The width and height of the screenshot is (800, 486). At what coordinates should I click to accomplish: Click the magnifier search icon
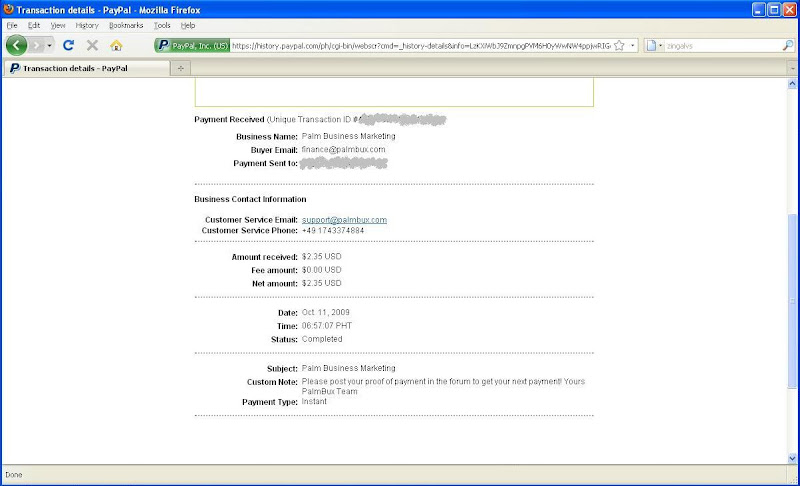(788, 45)
